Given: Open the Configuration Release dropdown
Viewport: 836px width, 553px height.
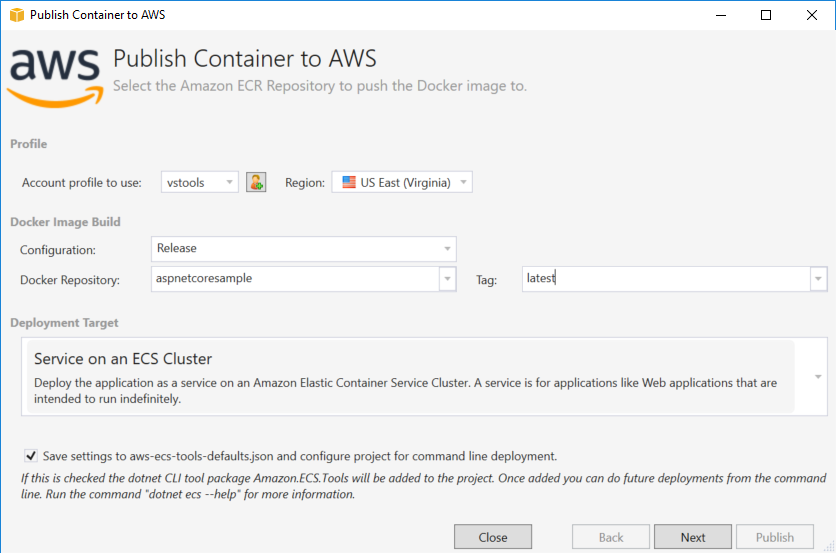Looking at the screenshot, I should click(447, 248).
